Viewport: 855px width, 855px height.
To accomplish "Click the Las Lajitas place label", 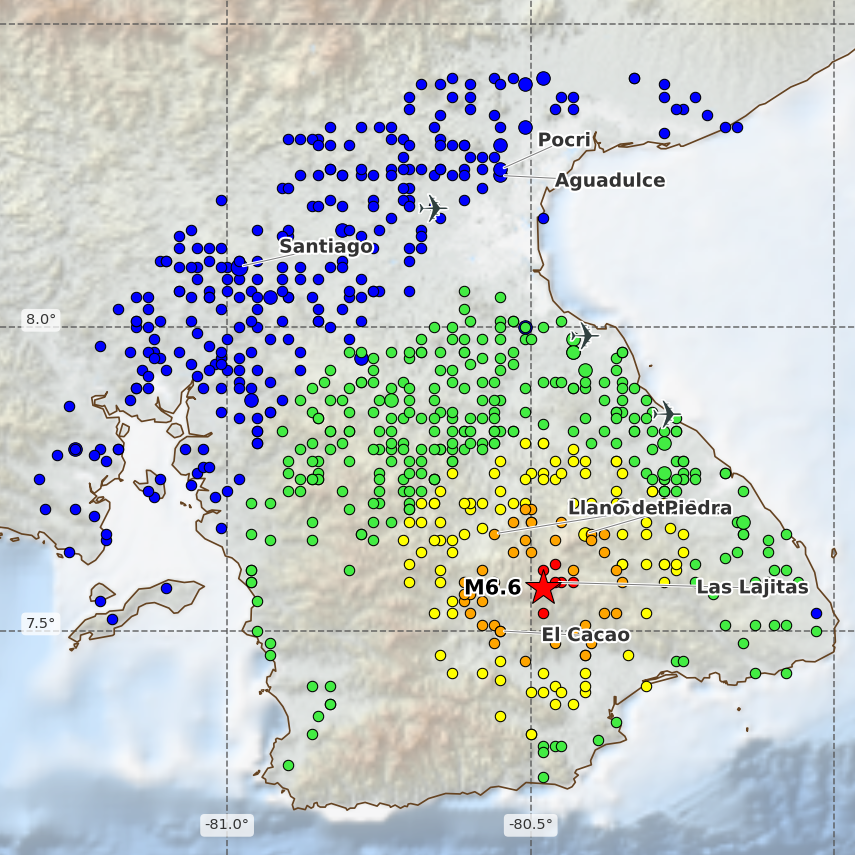I will click(x=752, y=587).
